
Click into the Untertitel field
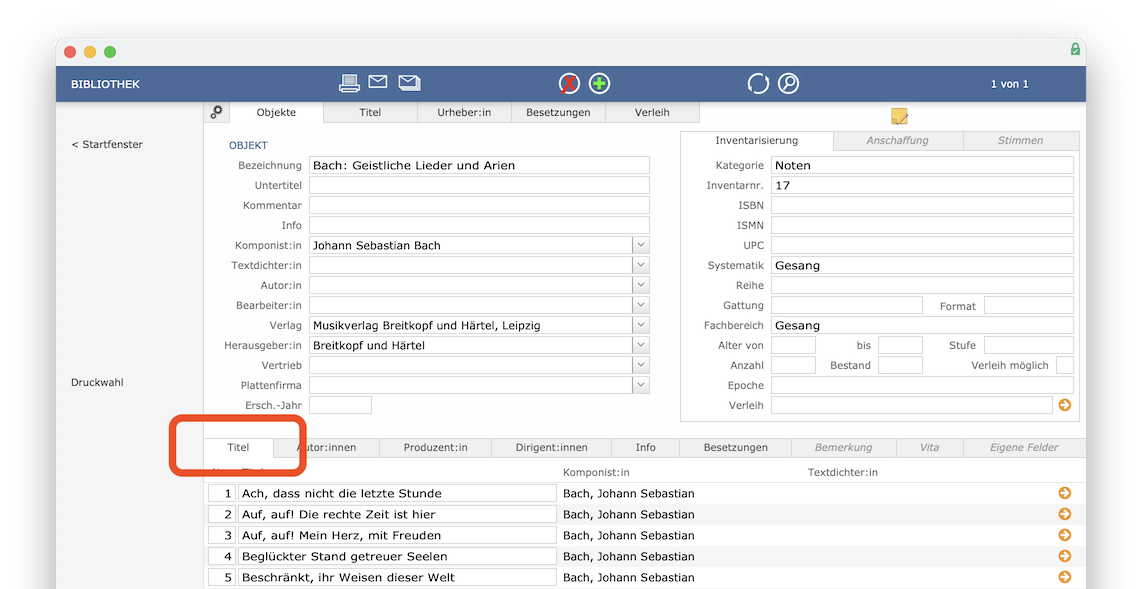click(479, 185)
